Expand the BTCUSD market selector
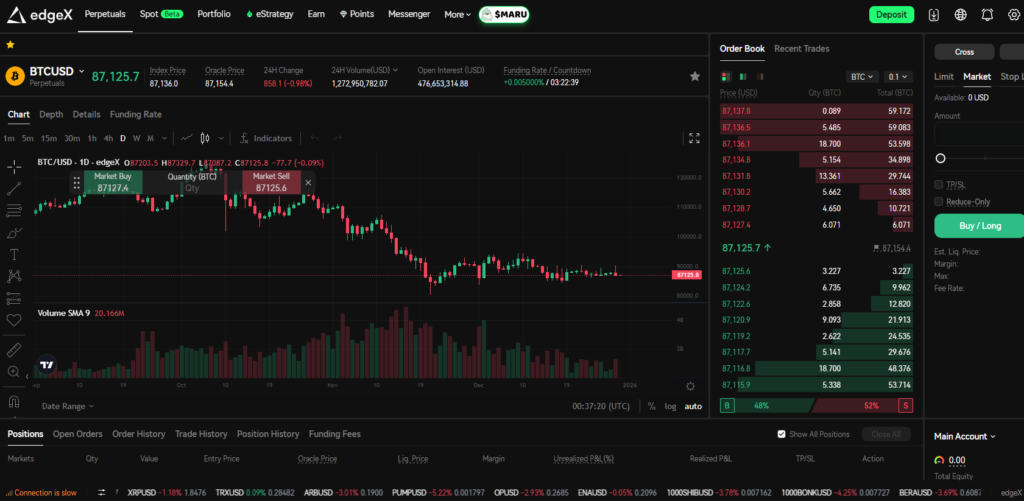Screen dimensions: 1024x501 click(81, 71)
